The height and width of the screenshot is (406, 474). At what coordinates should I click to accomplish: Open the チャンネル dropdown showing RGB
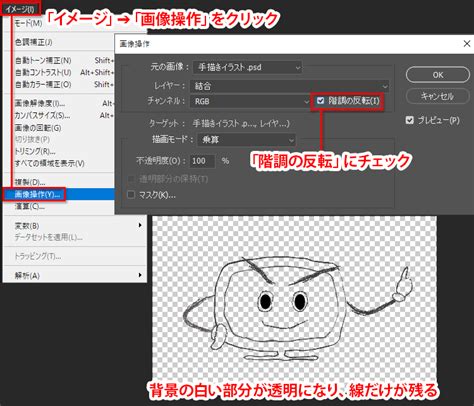[x=250, y=101]
